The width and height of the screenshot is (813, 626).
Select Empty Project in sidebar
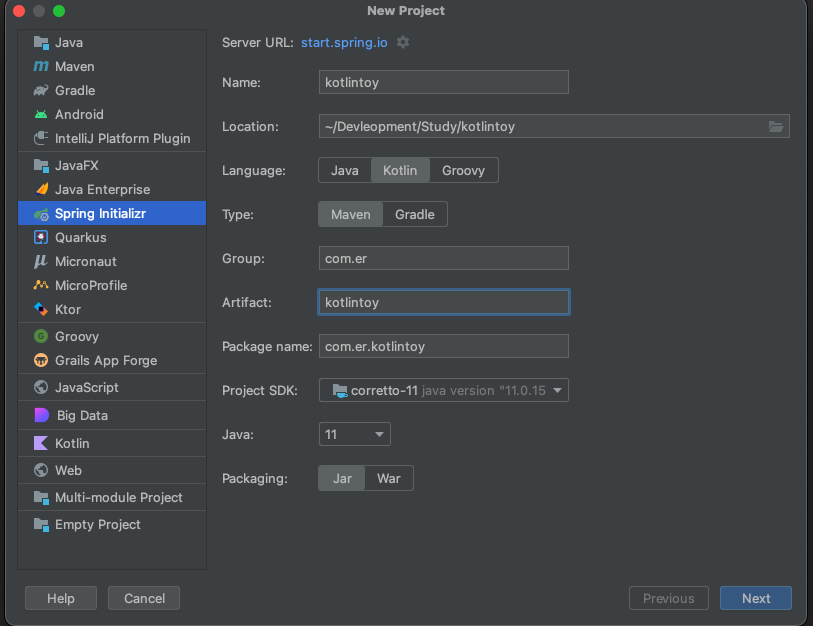[x=112, y=524]
